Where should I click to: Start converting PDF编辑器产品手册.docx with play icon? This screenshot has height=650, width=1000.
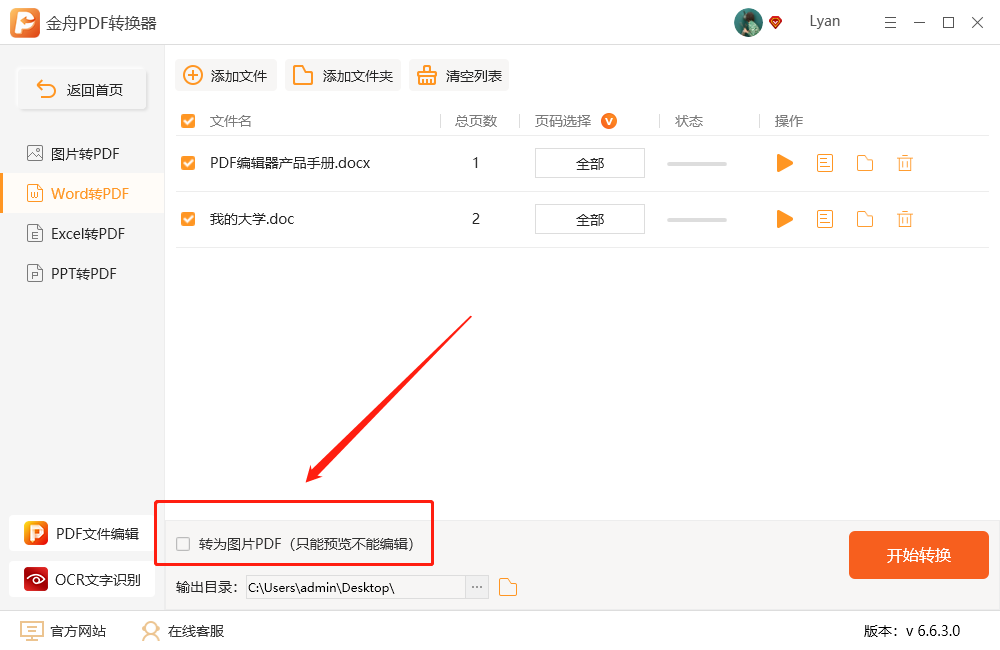[x=784, y=163]
